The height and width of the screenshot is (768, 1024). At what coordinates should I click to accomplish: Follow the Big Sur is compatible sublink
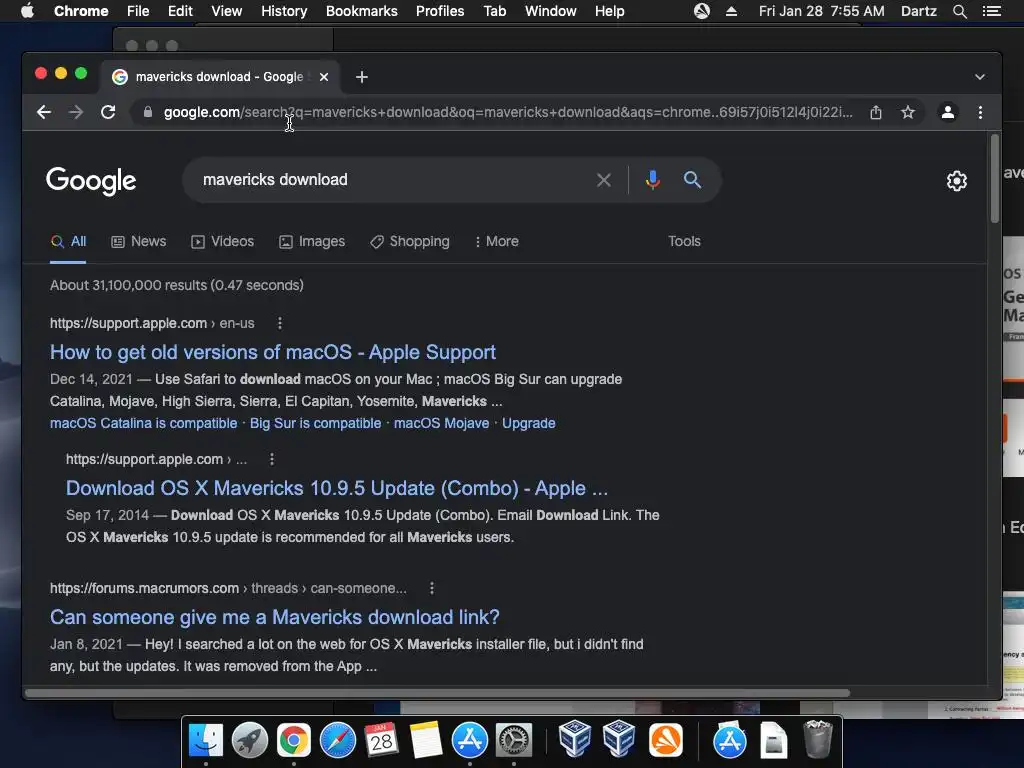pos(315,423)
